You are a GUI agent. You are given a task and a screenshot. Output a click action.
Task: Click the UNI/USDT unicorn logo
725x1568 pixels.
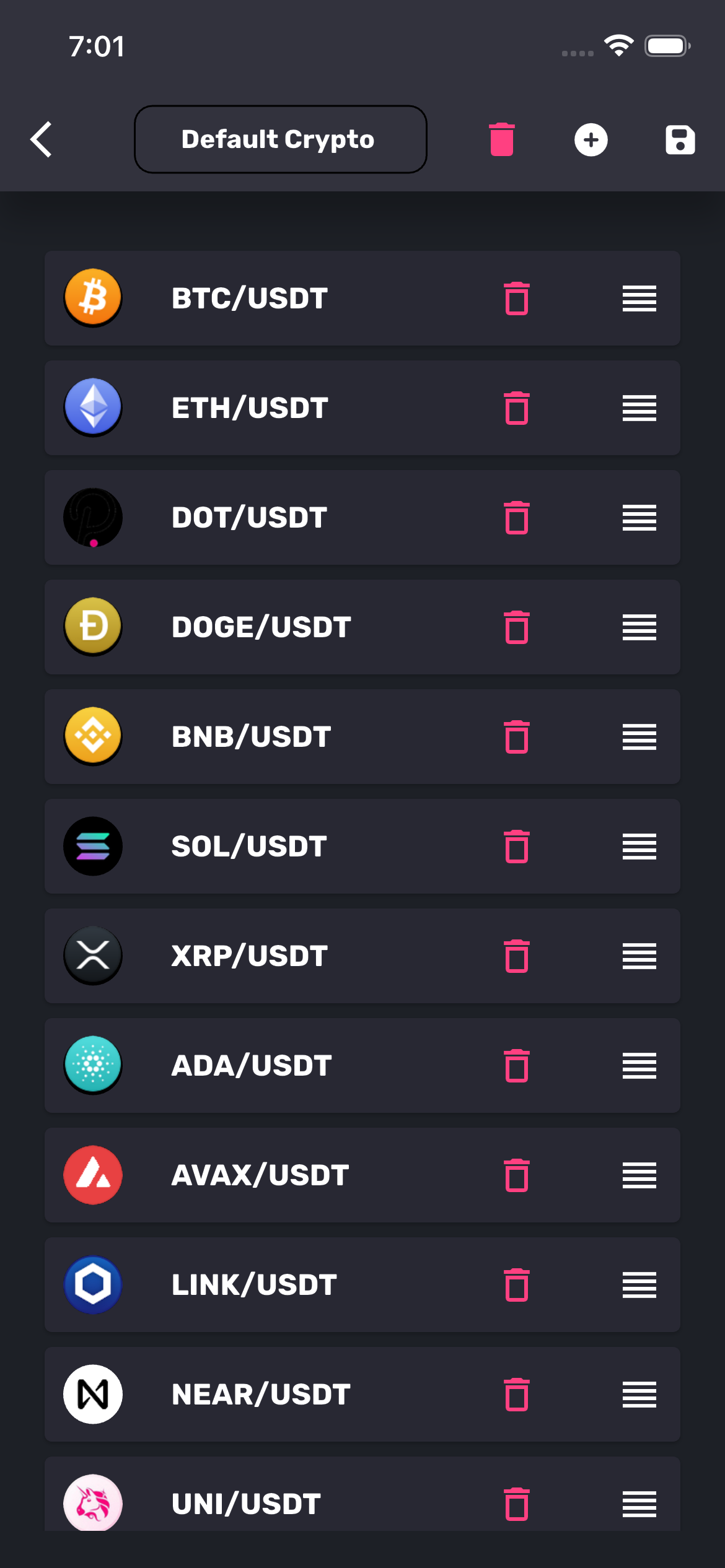[93, 1503]
